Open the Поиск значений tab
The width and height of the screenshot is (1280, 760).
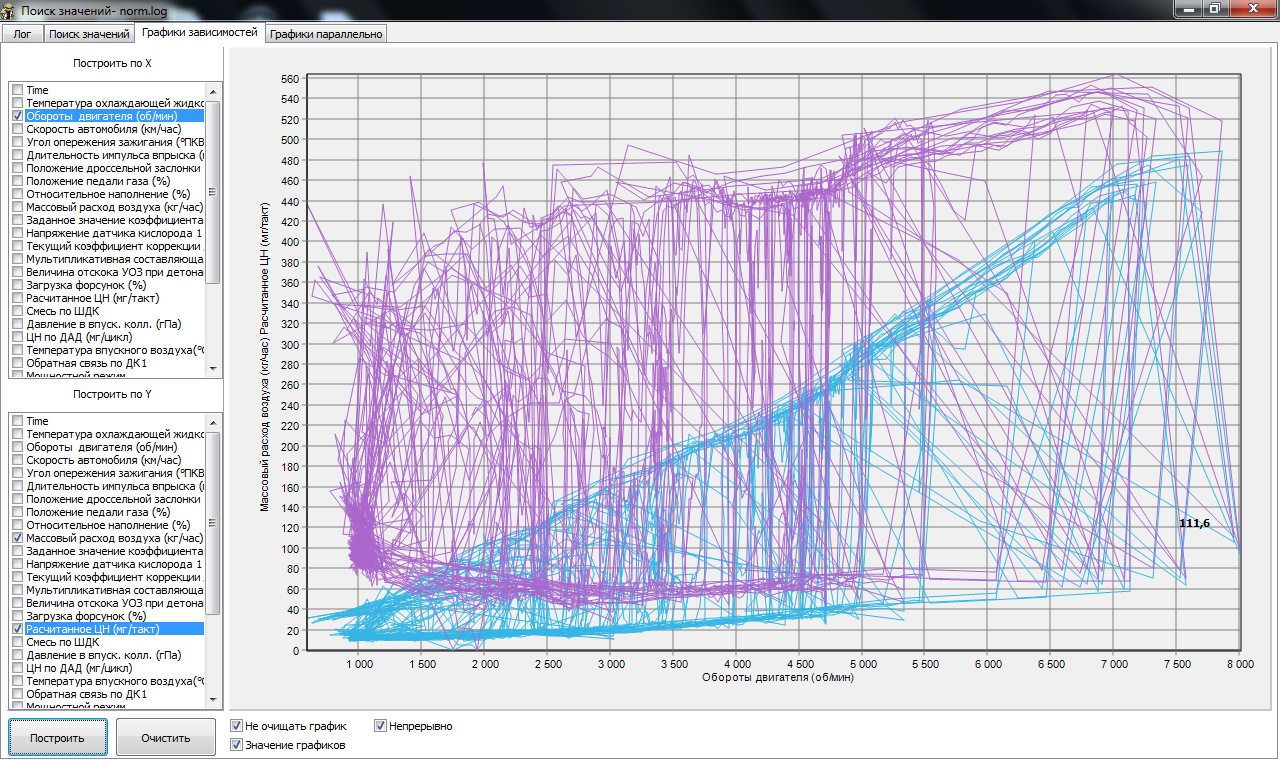[89, 34]
